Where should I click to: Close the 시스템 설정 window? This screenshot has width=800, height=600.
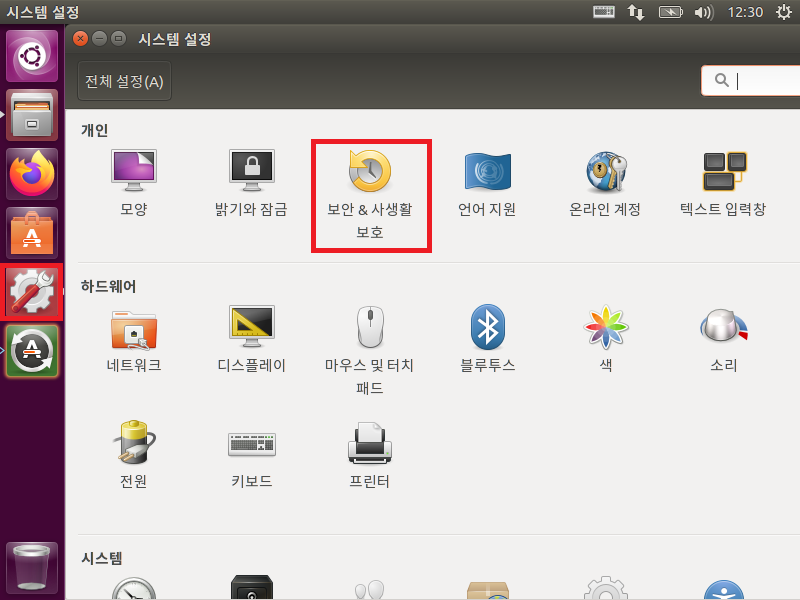(81, 38)
